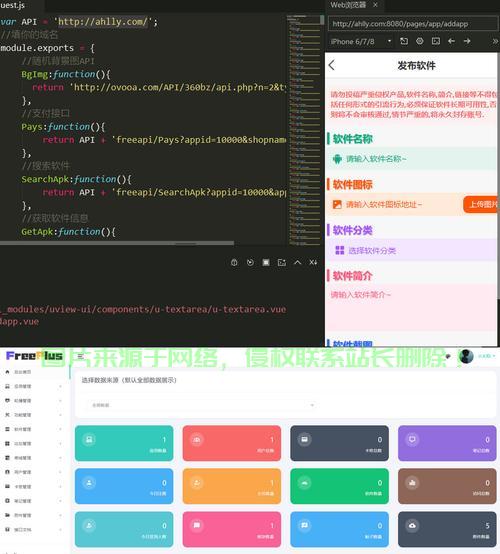Open the 选择软件分类 category selector
The image size is (500, 554).
coord(411,251)
